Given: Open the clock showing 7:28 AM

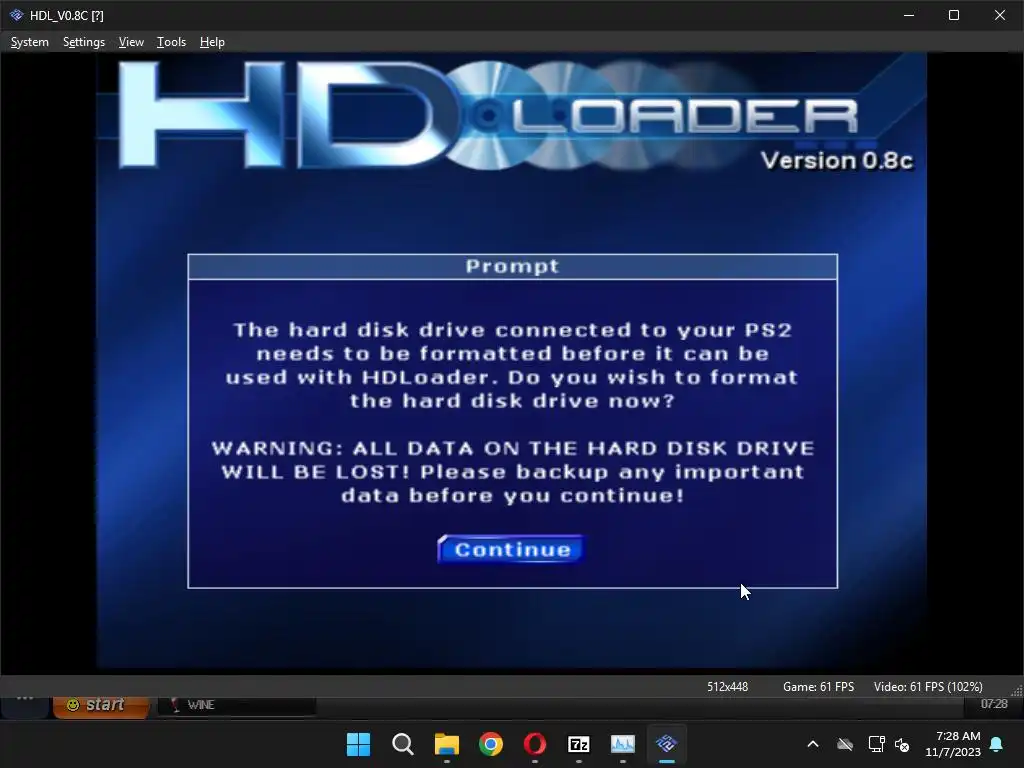Looking at the screenshot, I should click(953, 744).
